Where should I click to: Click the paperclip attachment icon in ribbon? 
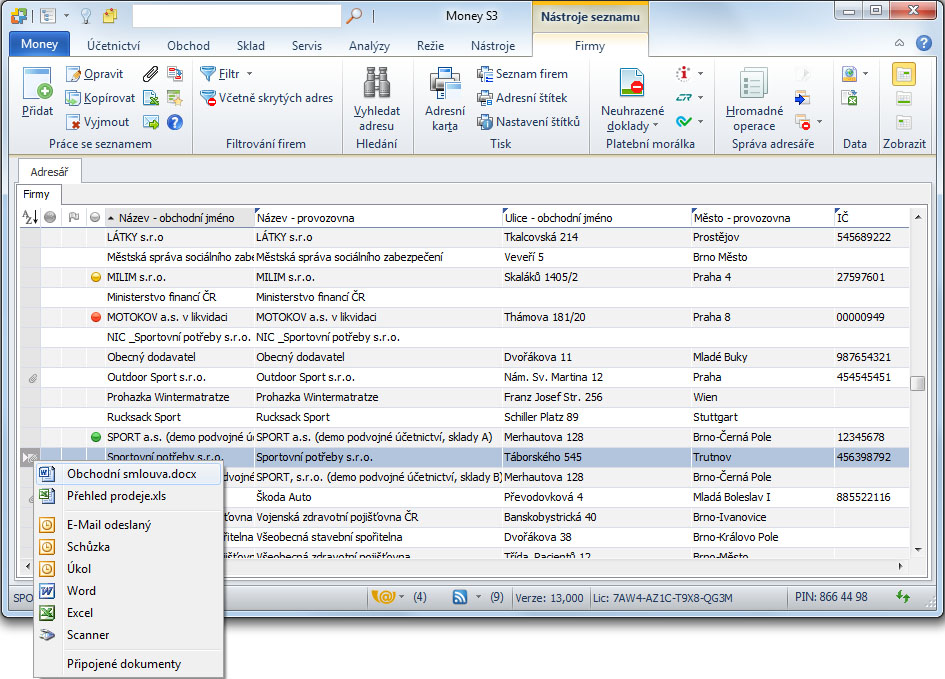click(150, 74)
